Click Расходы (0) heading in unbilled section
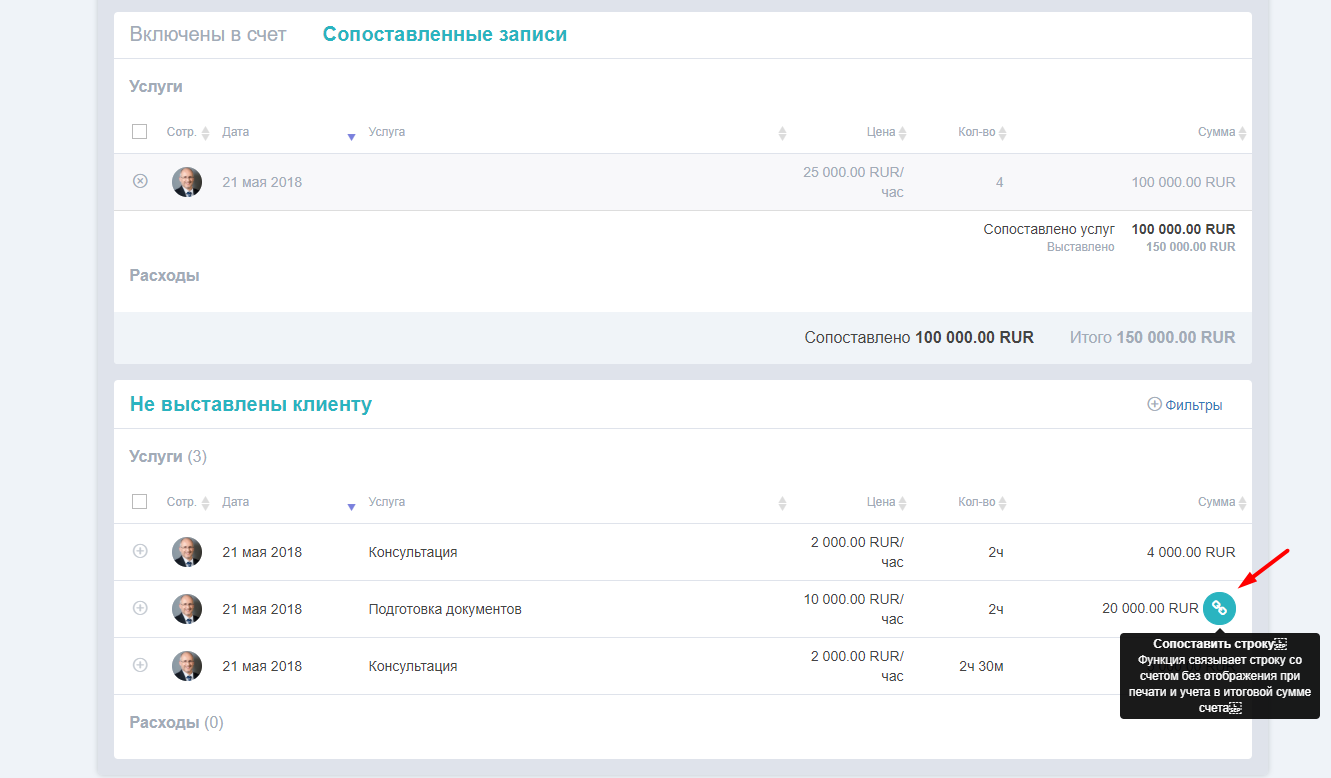 click(x=177, y=722)
